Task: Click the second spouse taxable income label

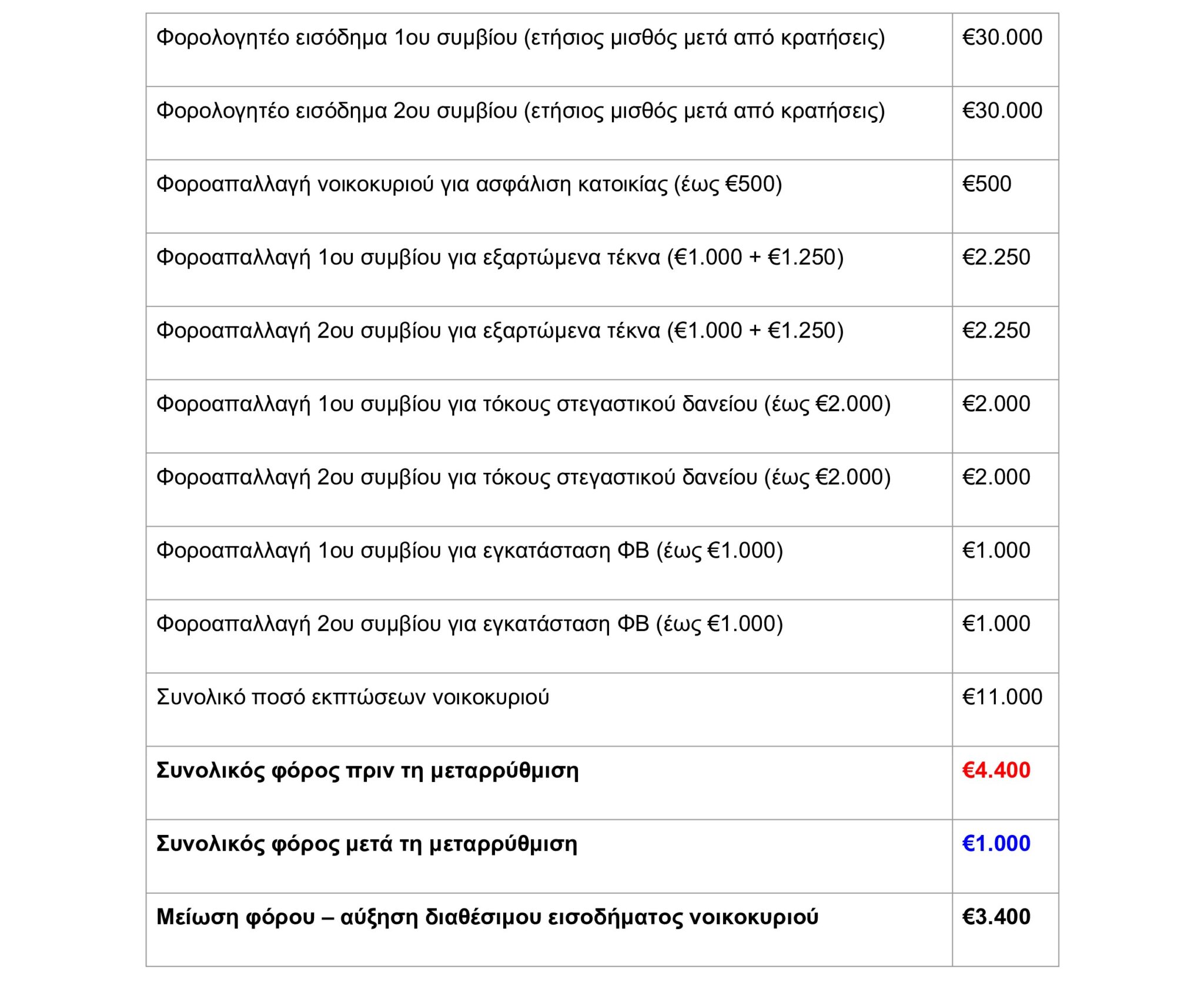Action: click(x=520, y=112)
